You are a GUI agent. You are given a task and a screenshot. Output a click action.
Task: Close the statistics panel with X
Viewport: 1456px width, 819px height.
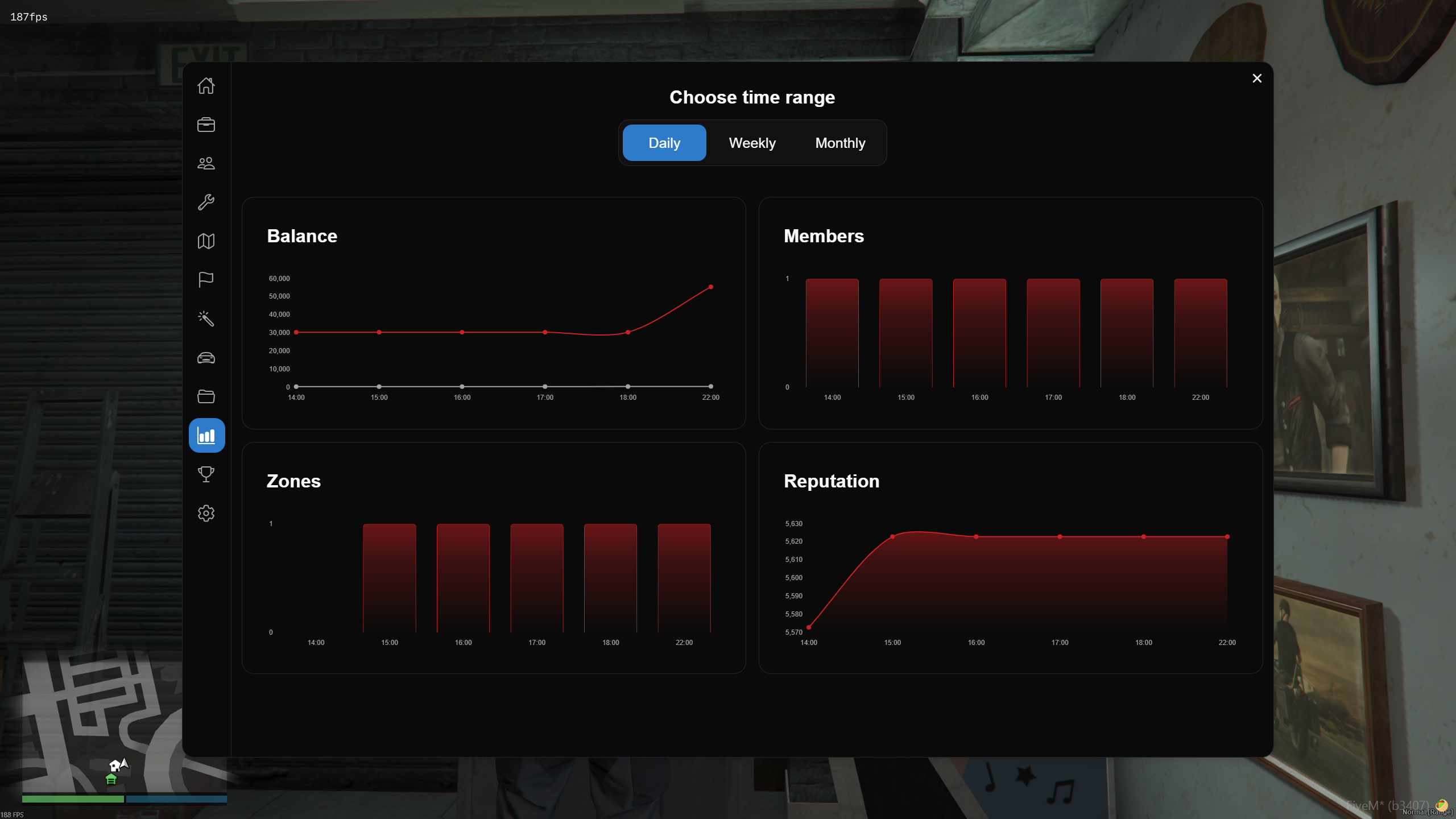pos(1257,78)
